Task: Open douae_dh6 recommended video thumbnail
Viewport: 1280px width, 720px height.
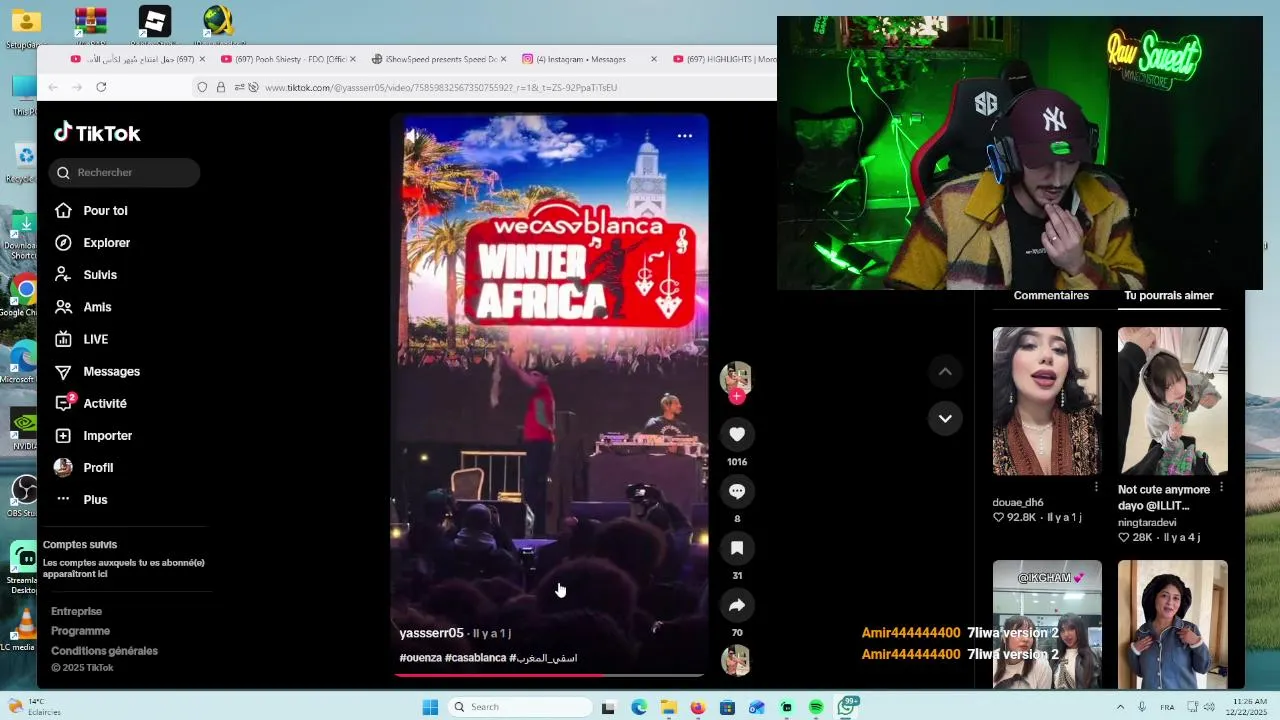Action: tap(1047, 401)
